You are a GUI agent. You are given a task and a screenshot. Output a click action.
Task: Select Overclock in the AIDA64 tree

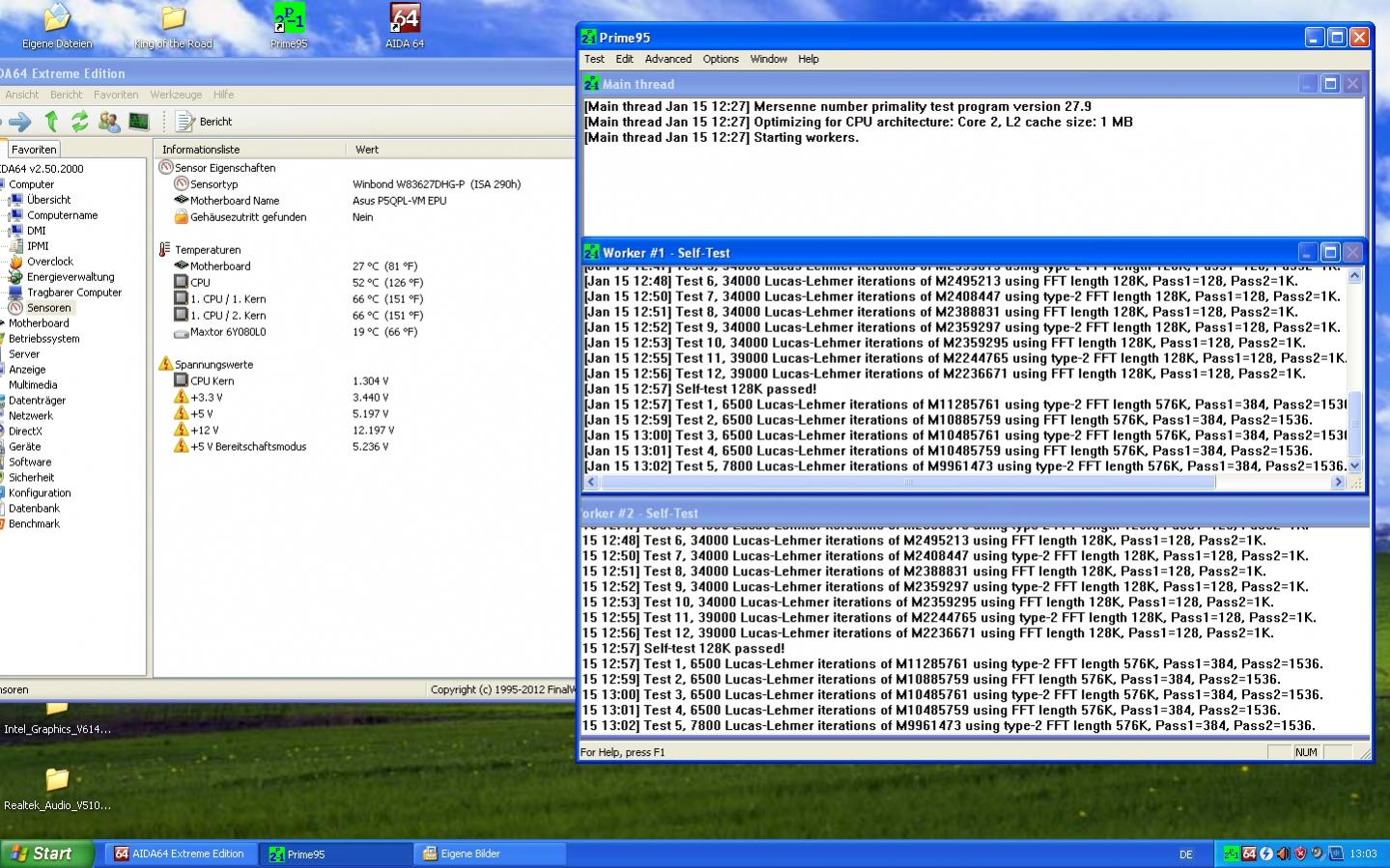(49, 262)
